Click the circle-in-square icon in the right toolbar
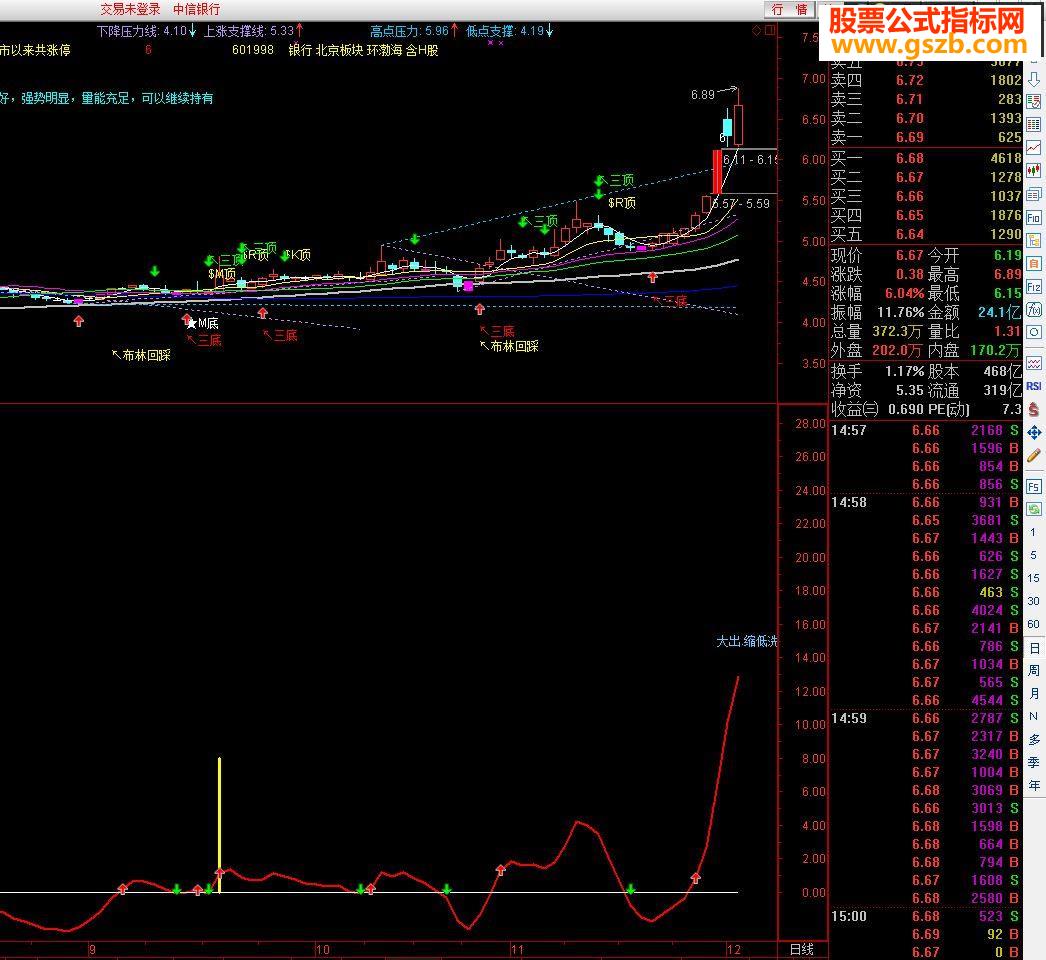1046x960 pixels. click(x=1033, y=332)
